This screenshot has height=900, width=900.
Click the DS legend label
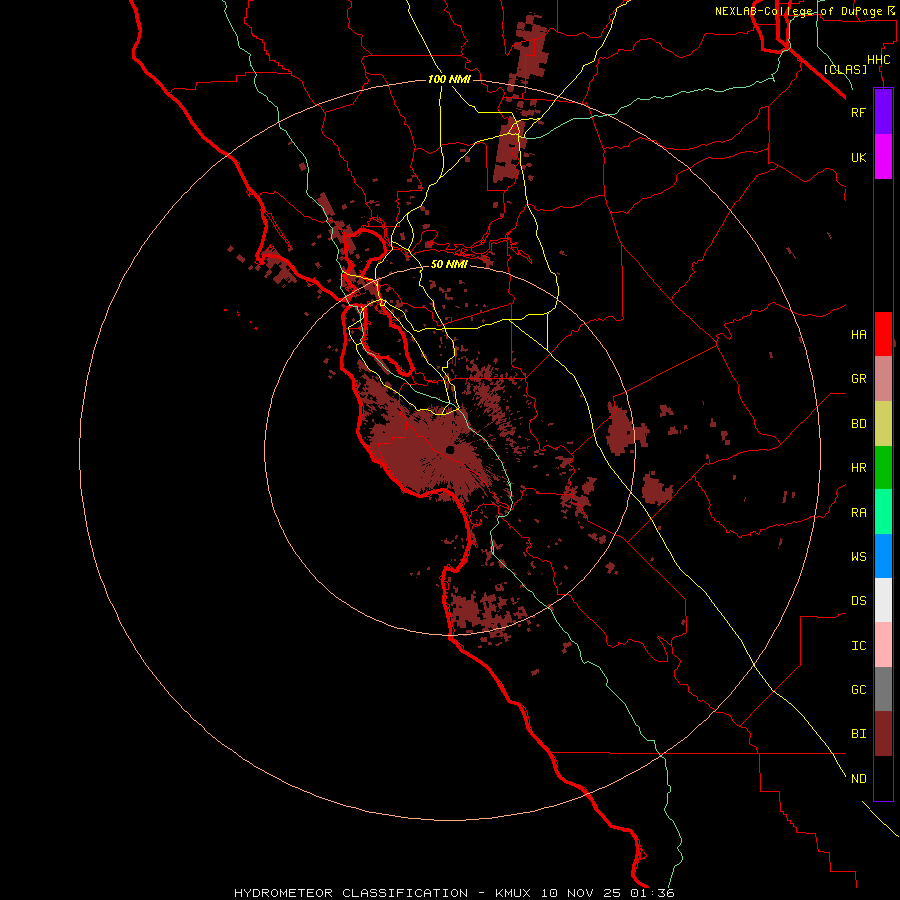(x=858, y=601)
